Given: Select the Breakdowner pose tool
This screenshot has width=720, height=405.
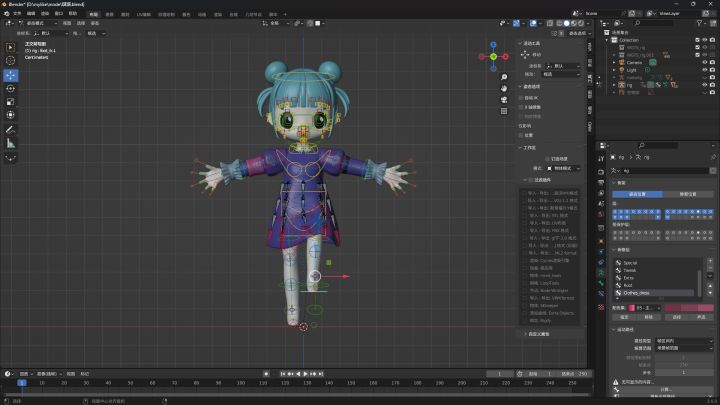Looking at the screenshot, I should point(10,158).
